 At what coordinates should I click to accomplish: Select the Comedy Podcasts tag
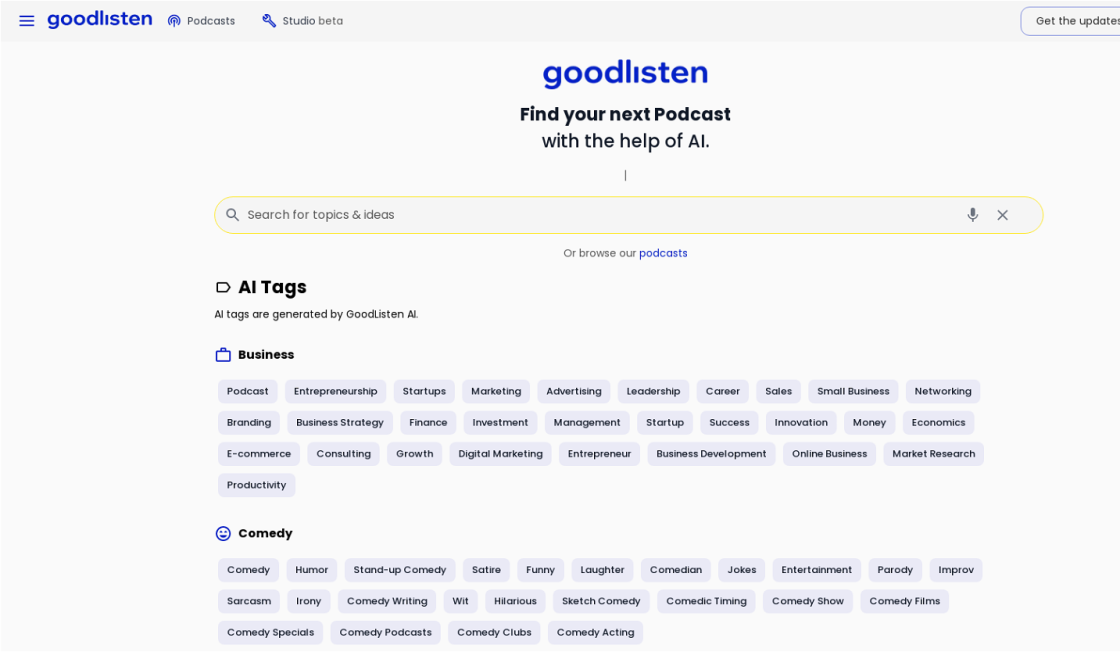pos(385,633)
